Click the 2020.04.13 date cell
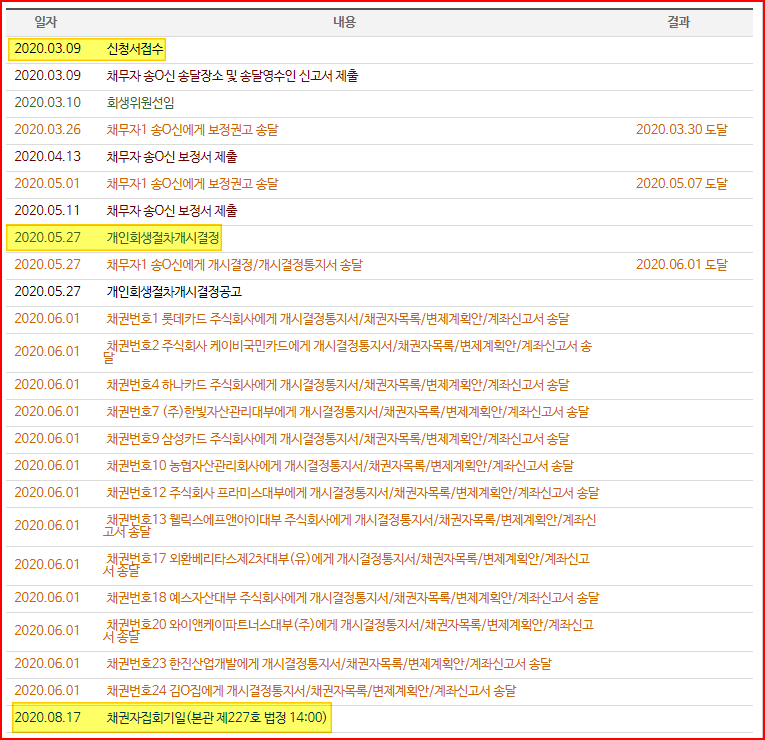Image resolution: width=765 pixels, height=740 pixels. (x=47, y=157)
